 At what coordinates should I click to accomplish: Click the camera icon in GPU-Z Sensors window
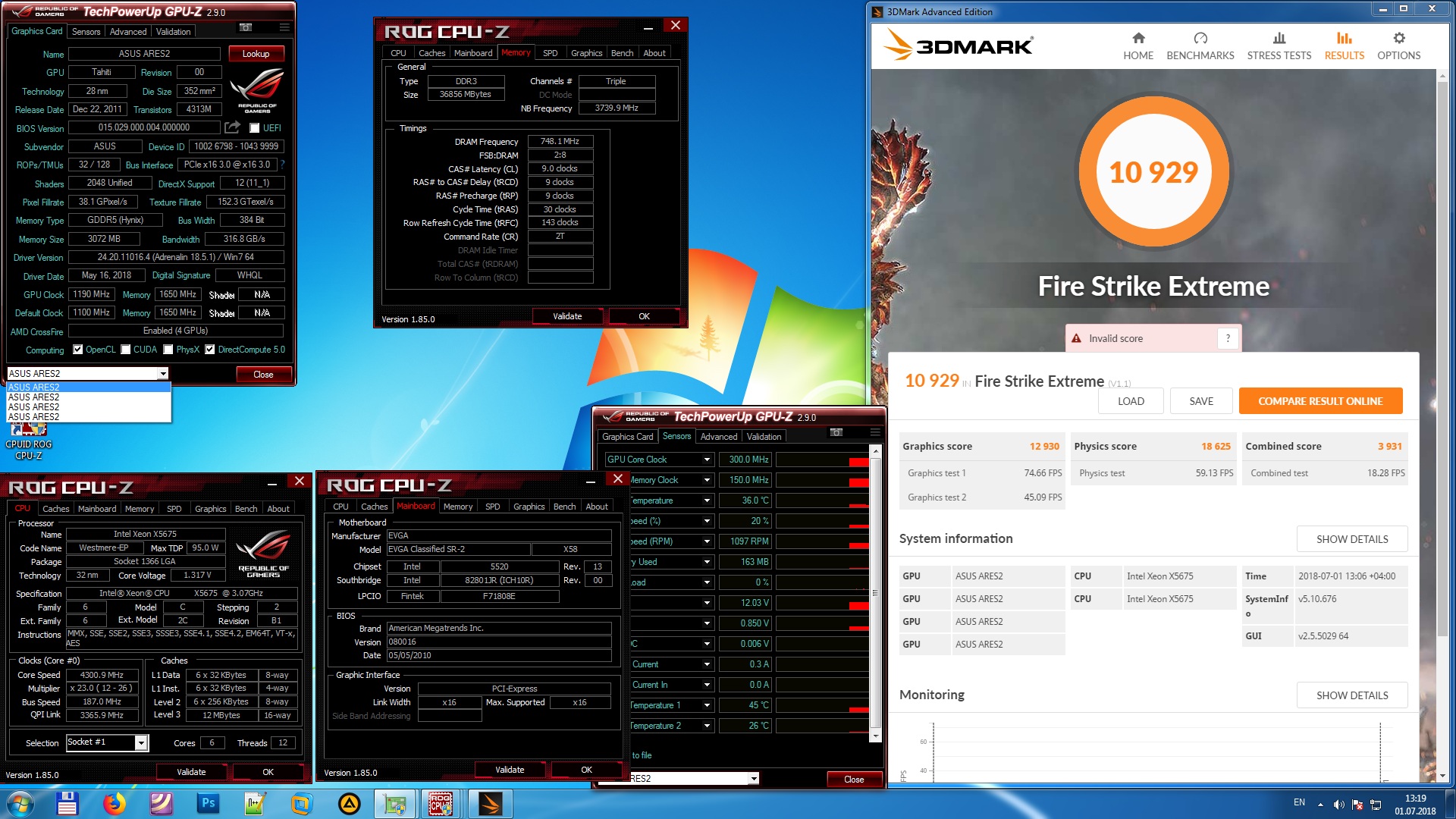pos(836,432)
